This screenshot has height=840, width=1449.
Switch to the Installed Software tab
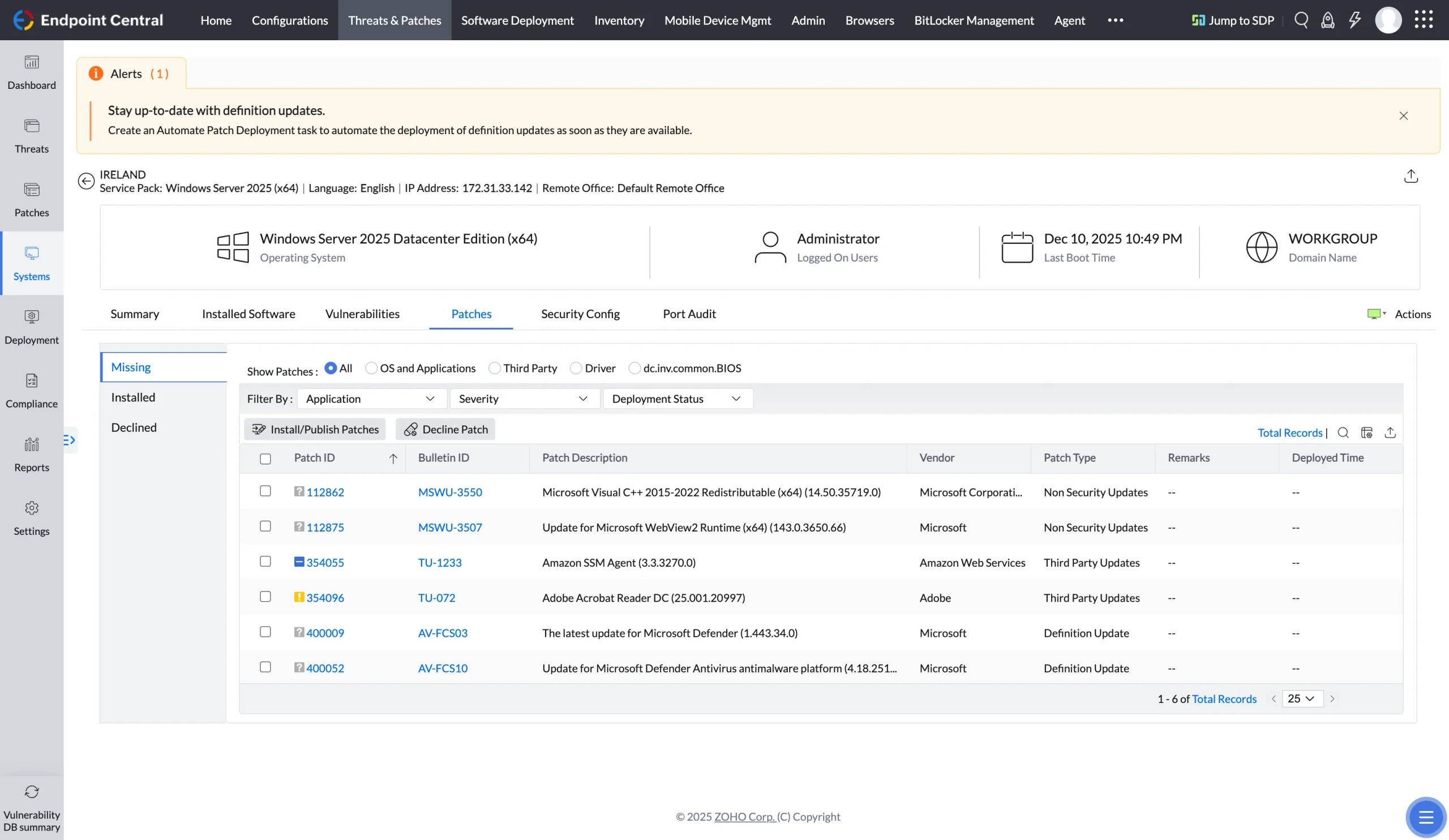point(248,314)
